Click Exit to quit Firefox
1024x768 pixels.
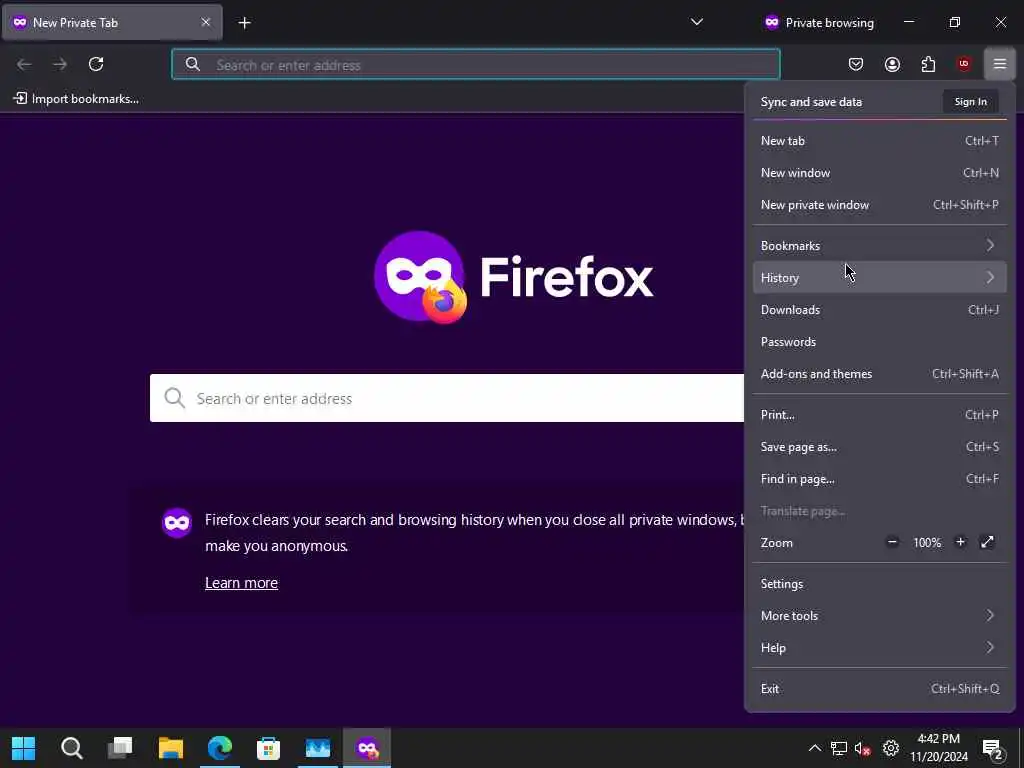(880, 689)
